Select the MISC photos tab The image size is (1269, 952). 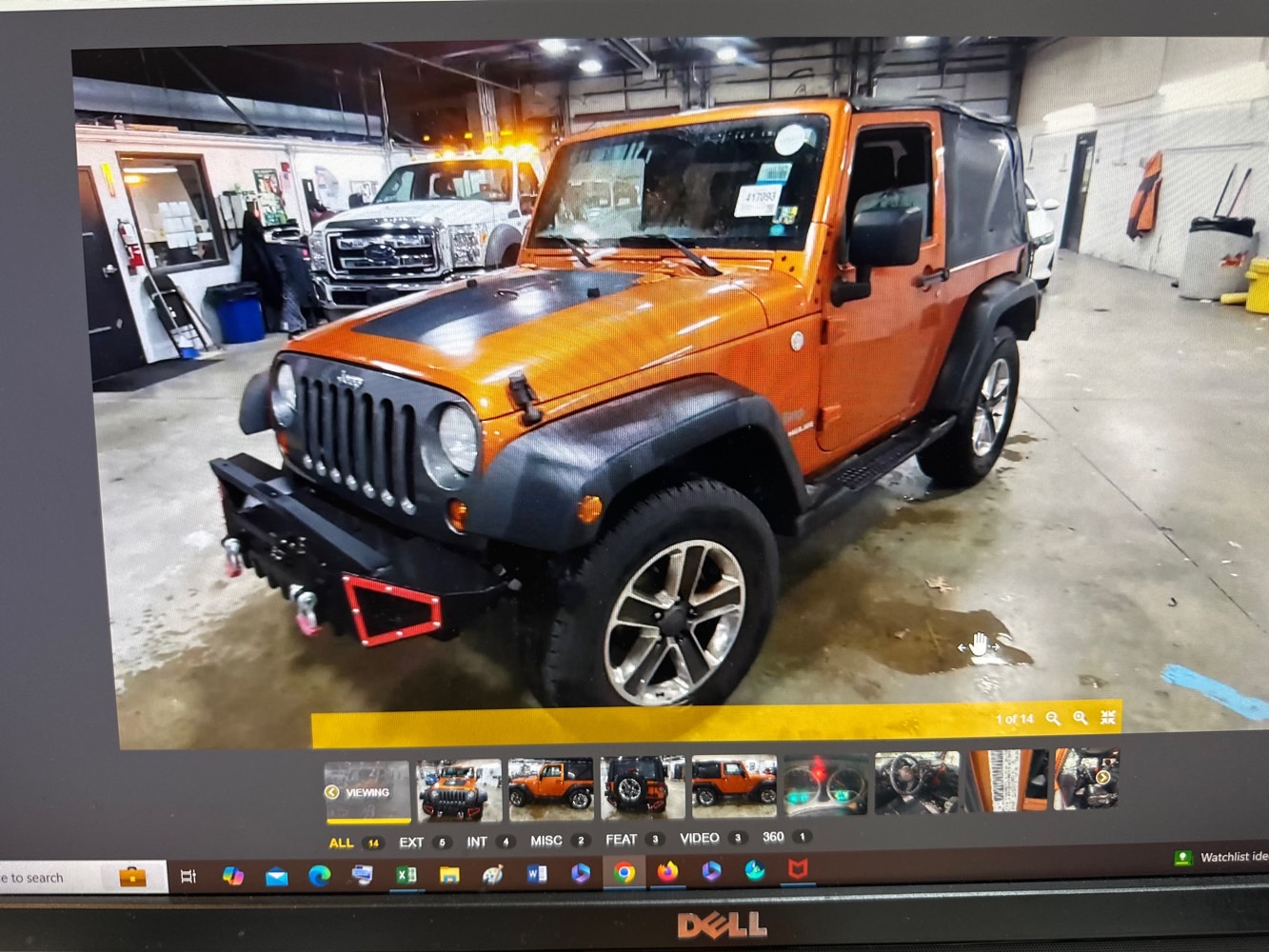coord(559,841)
